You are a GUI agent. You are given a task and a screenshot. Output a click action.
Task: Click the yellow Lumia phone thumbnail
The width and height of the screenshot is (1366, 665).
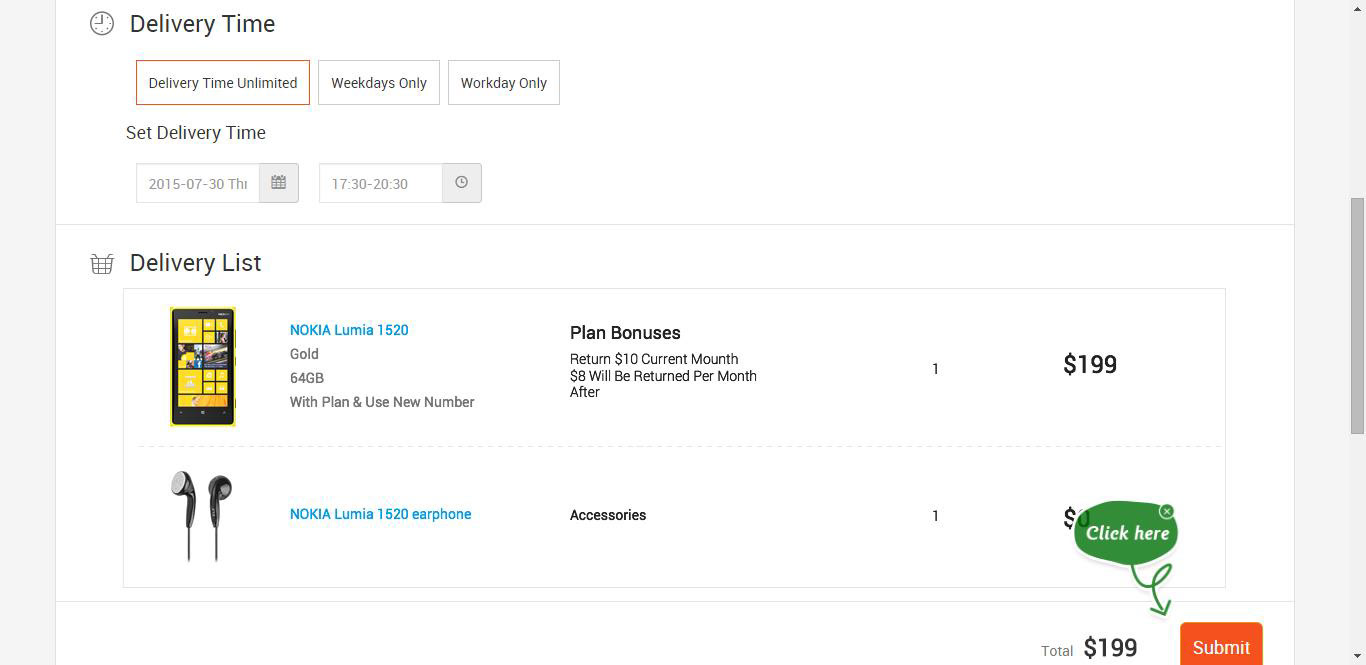(x=203, y=367)
